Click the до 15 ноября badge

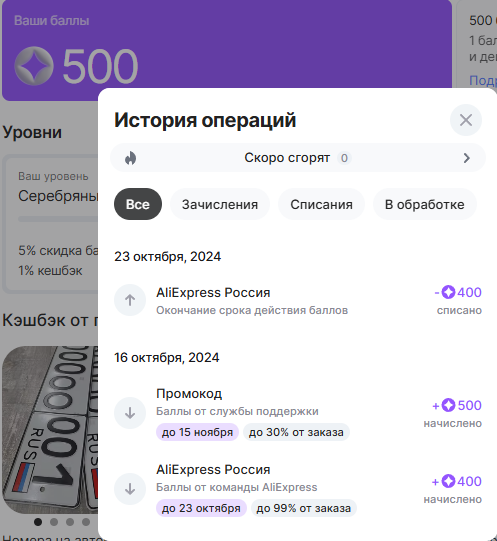[x=197, y=432]
